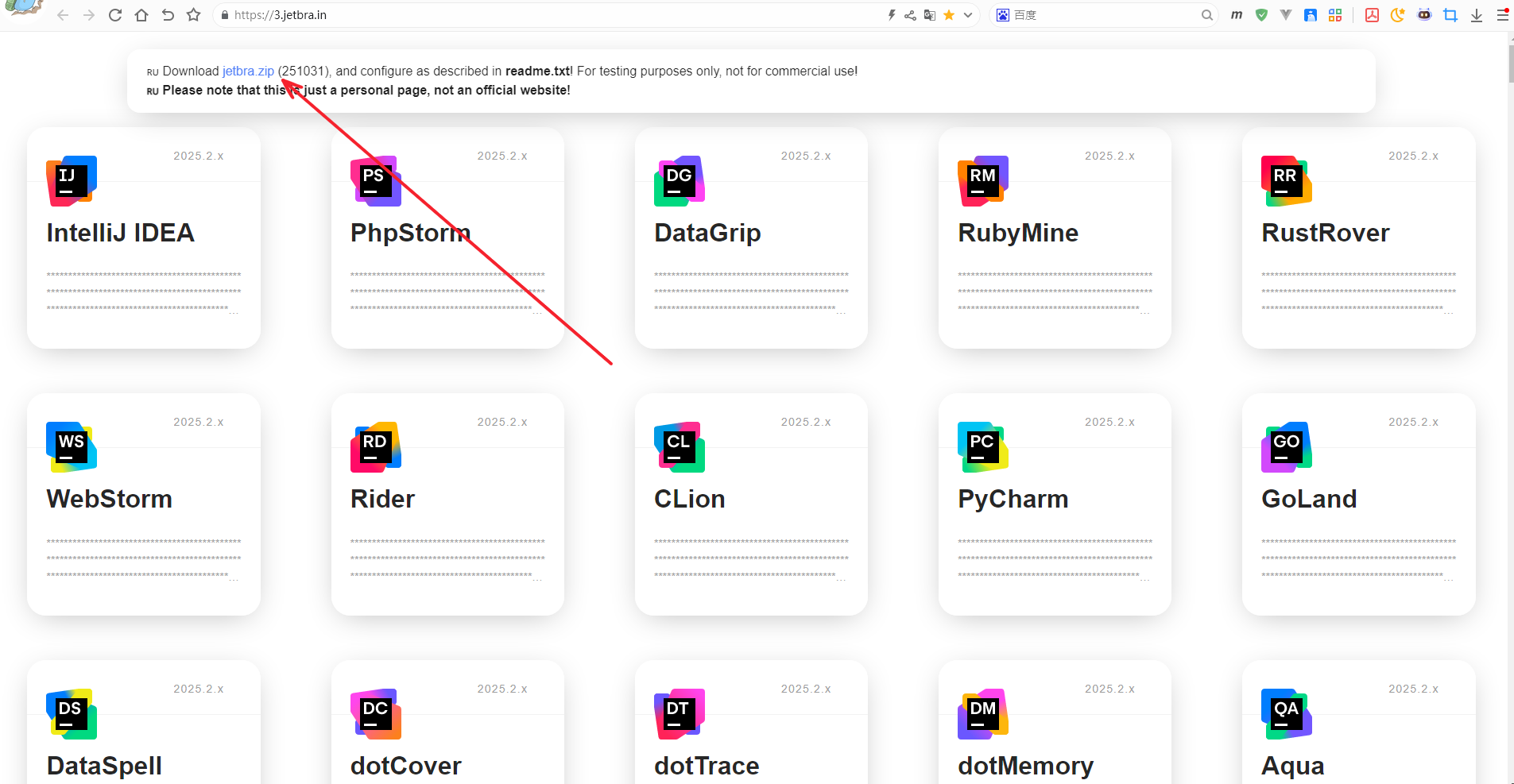
Task: Click the PDF extension icon
Action: (x=1372, y=15)
